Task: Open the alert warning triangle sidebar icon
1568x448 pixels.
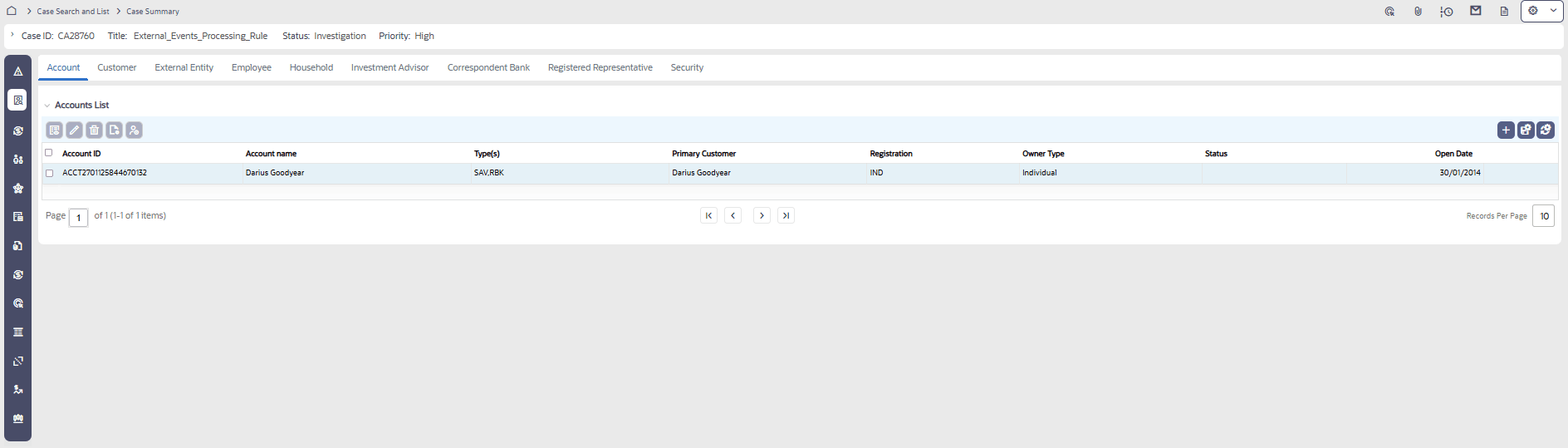Action: tap(17, 71)
